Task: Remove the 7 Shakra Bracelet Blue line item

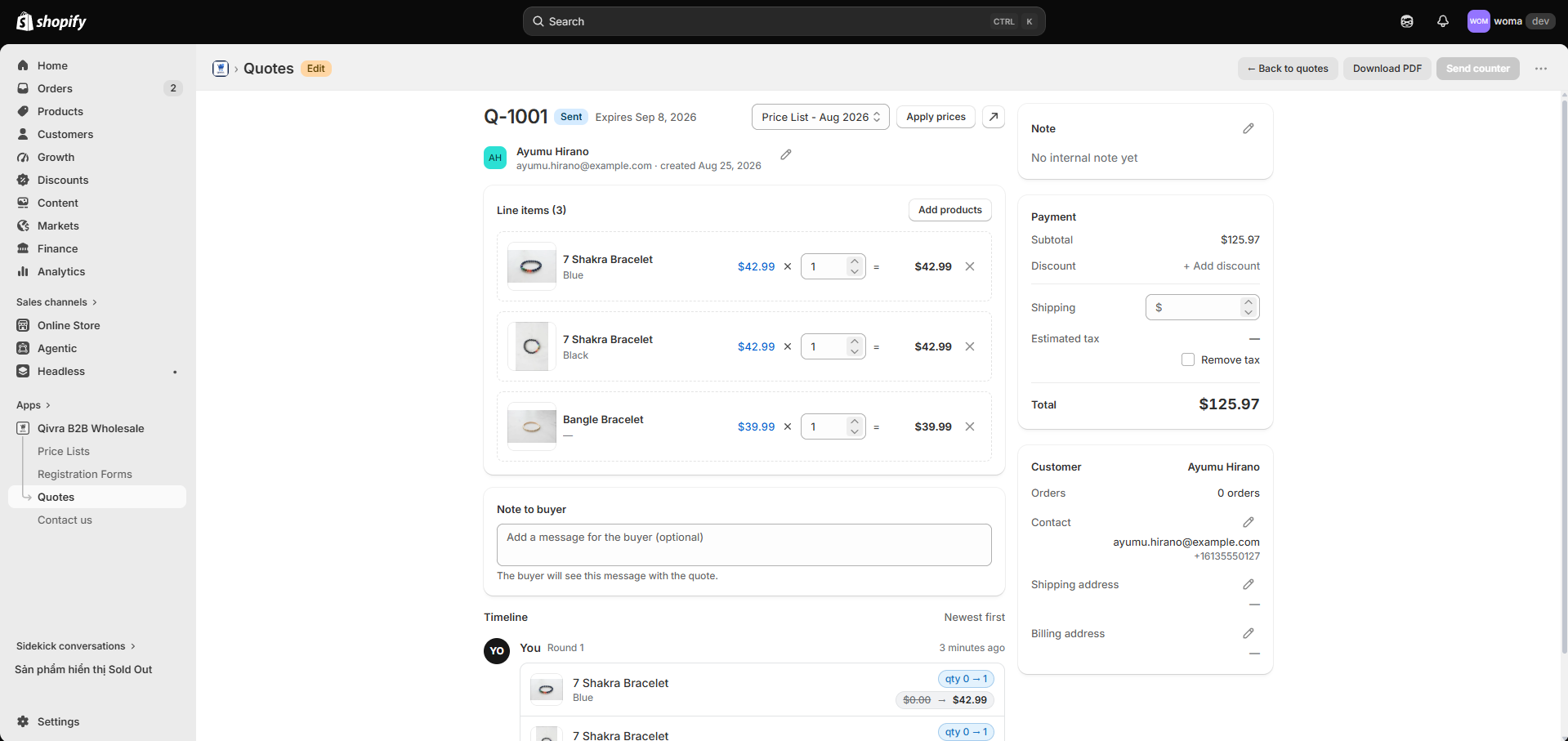Action: pos(970,266)
